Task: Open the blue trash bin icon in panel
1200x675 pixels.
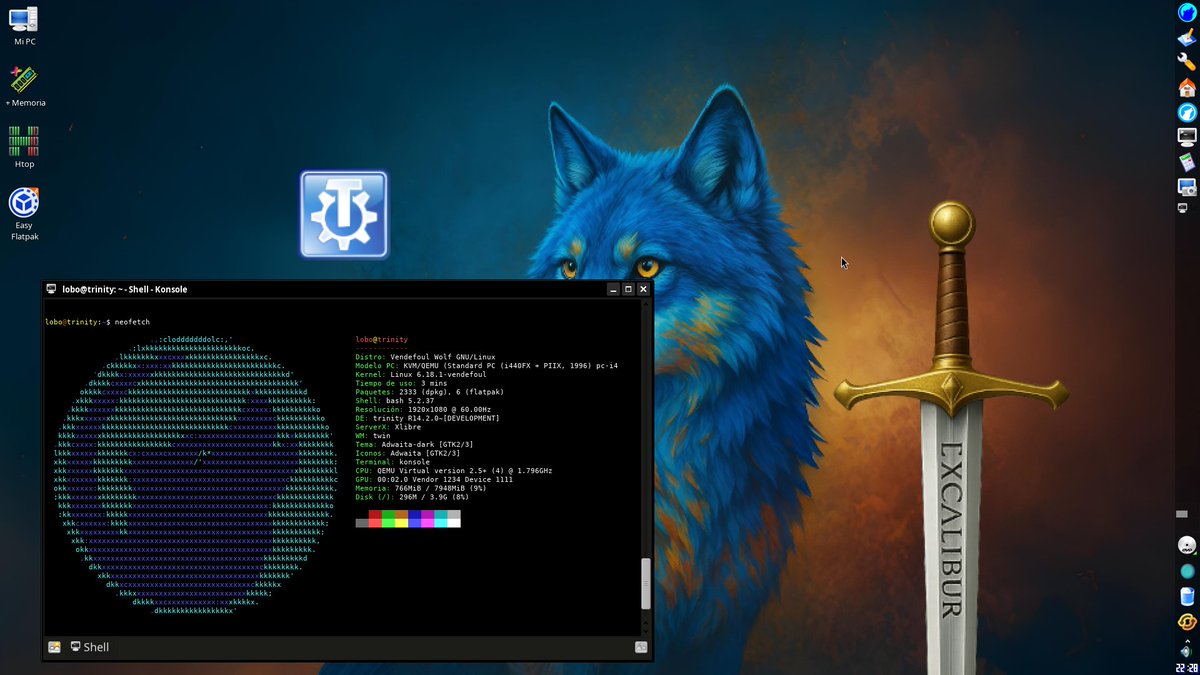Action: coord(1187,597)
